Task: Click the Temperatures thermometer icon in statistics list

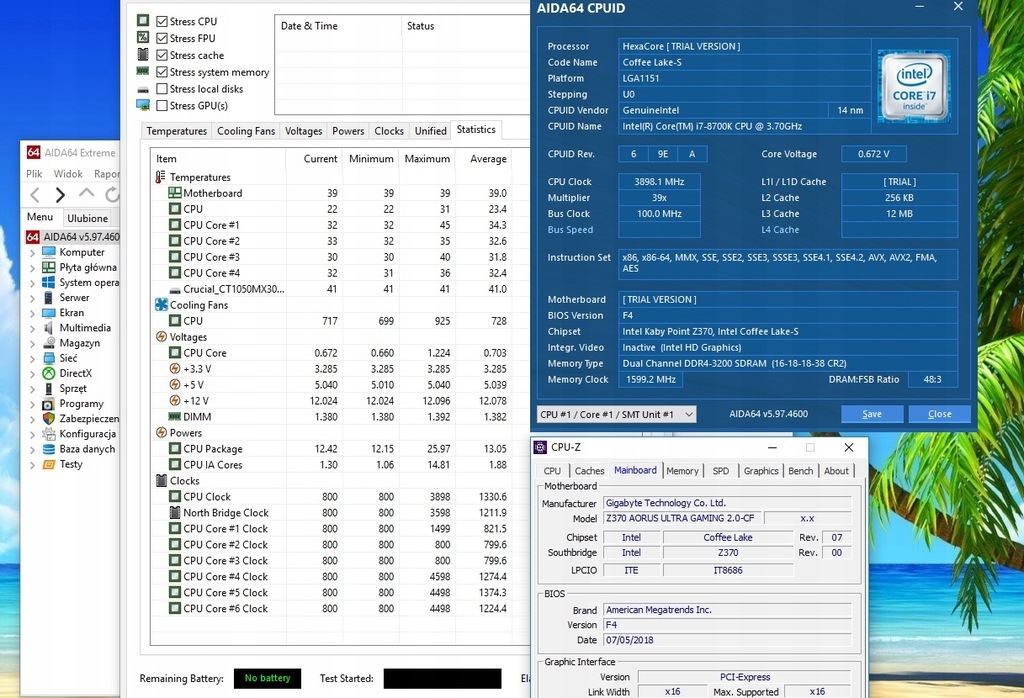Action: (x=161, y=177)
